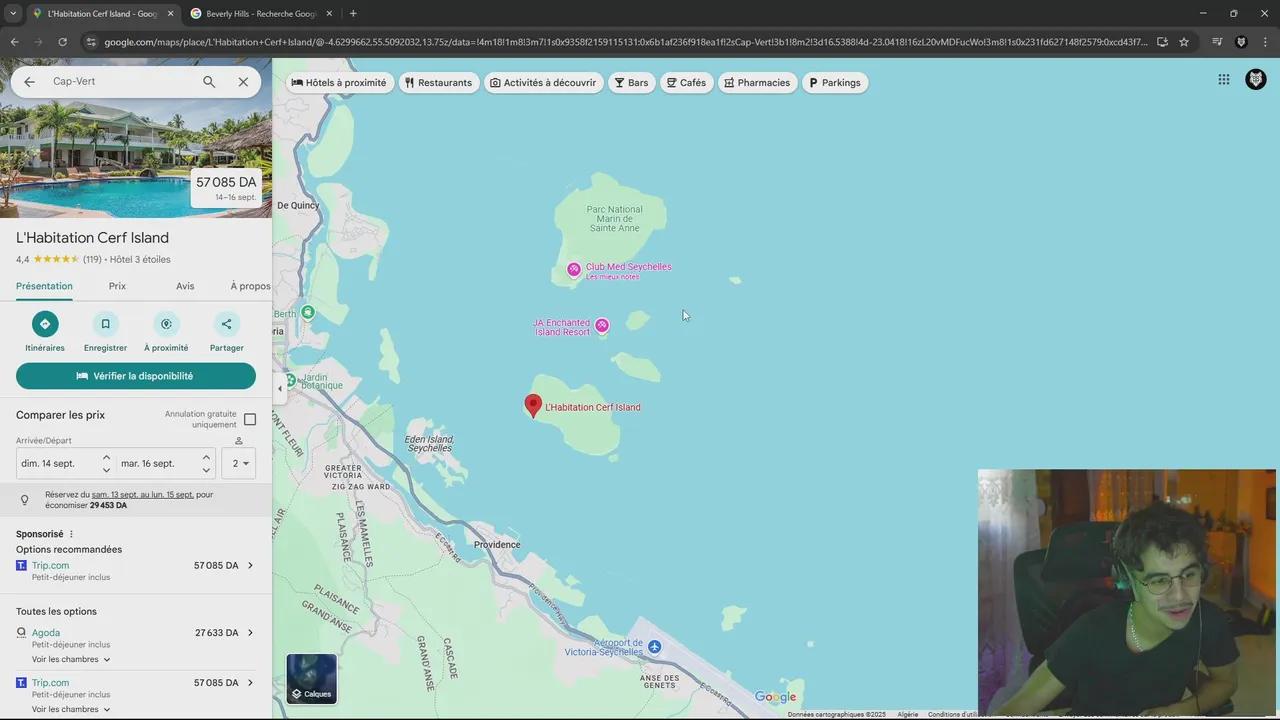Open the Google account avatar
Image resolution: width=1280 pixels, height=720 pixels.
point(1256,80)
